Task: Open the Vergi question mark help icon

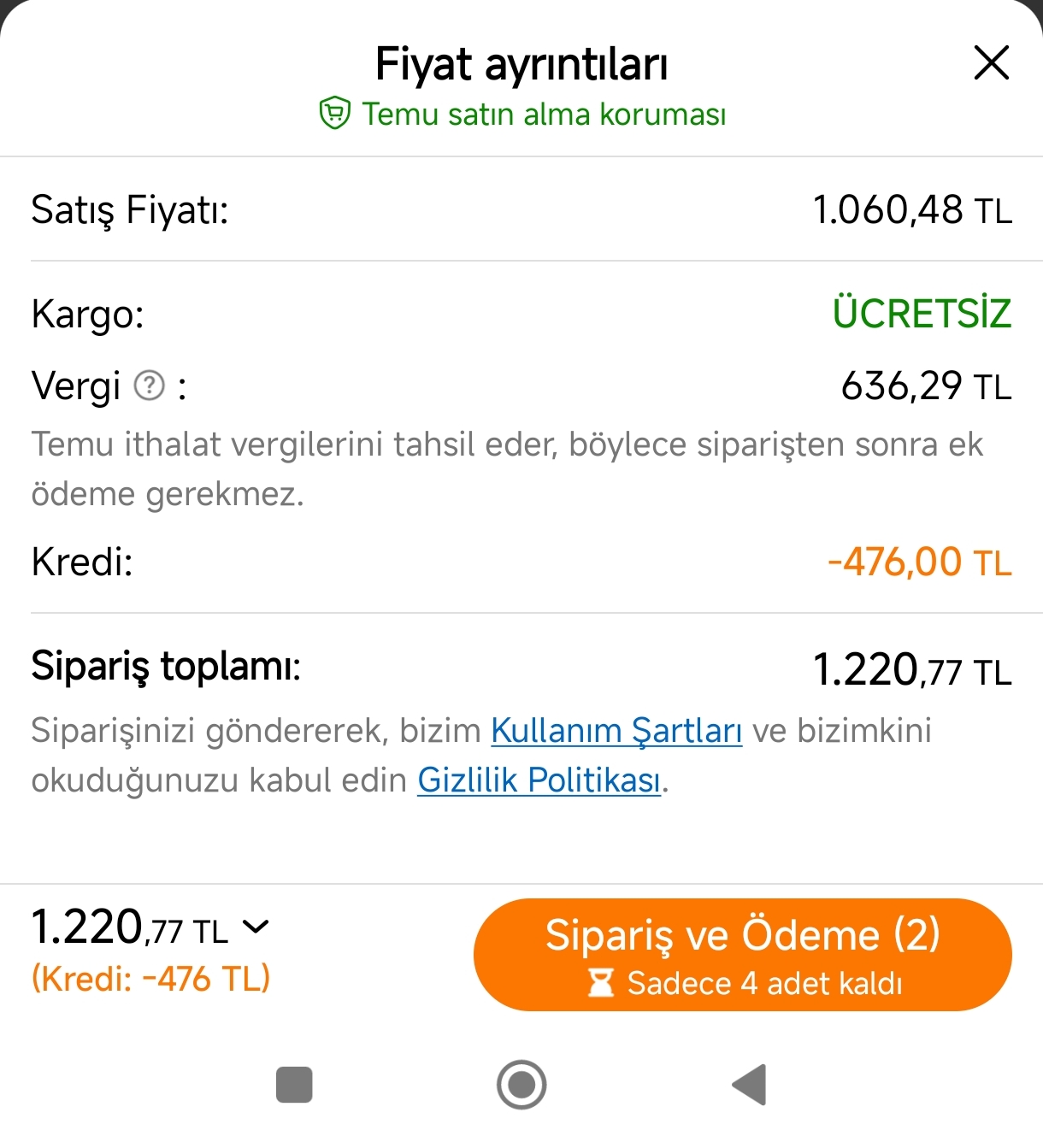Action: click(150, 386)
